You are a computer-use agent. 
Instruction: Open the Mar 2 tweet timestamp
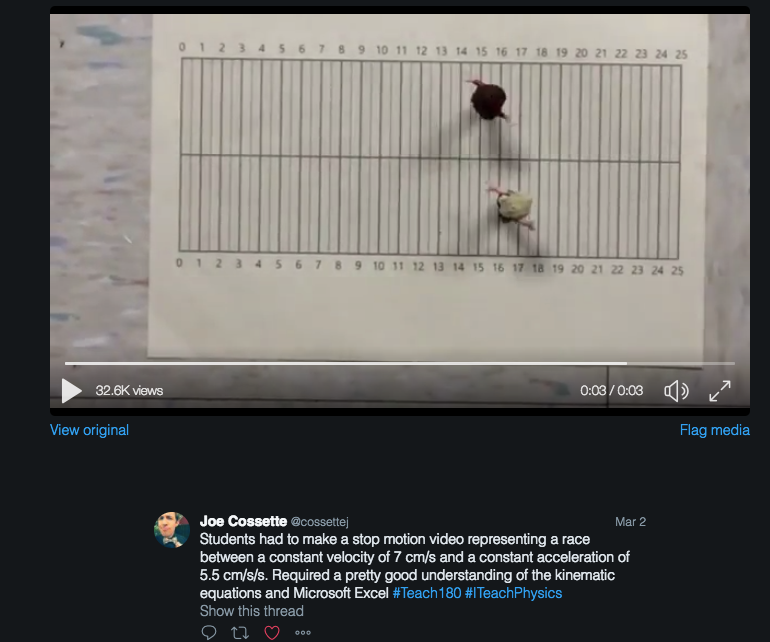[x=631, y=522]
